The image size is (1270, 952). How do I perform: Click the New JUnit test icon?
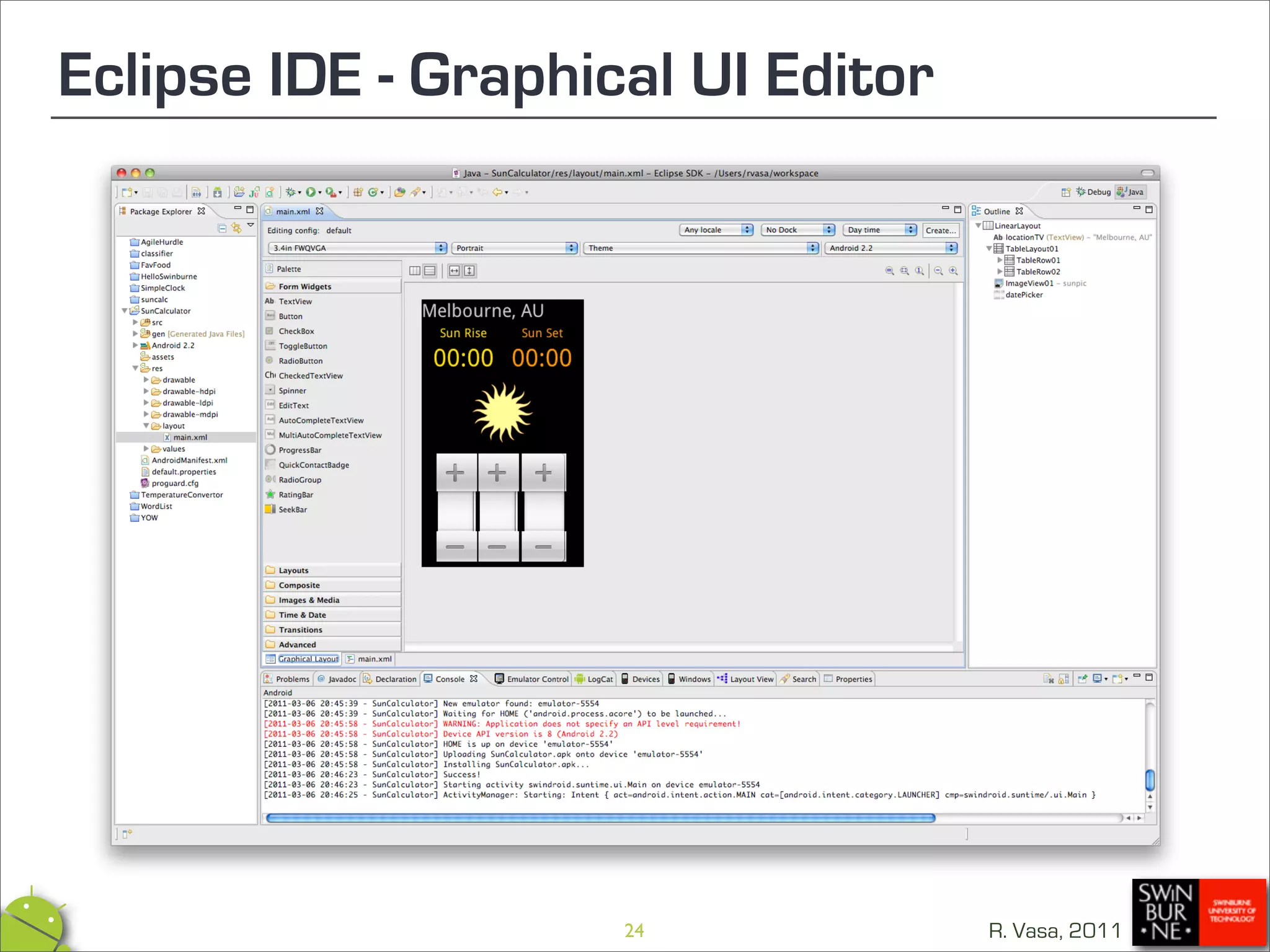(x=254, y=192)
